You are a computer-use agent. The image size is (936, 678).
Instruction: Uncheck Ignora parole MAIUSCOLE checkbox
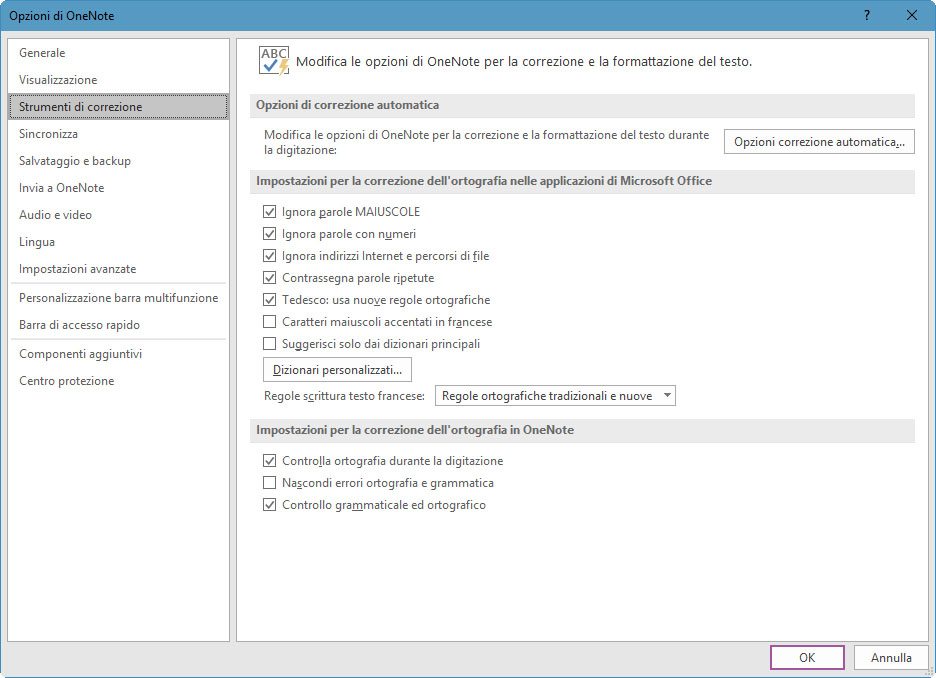point(269,212)
